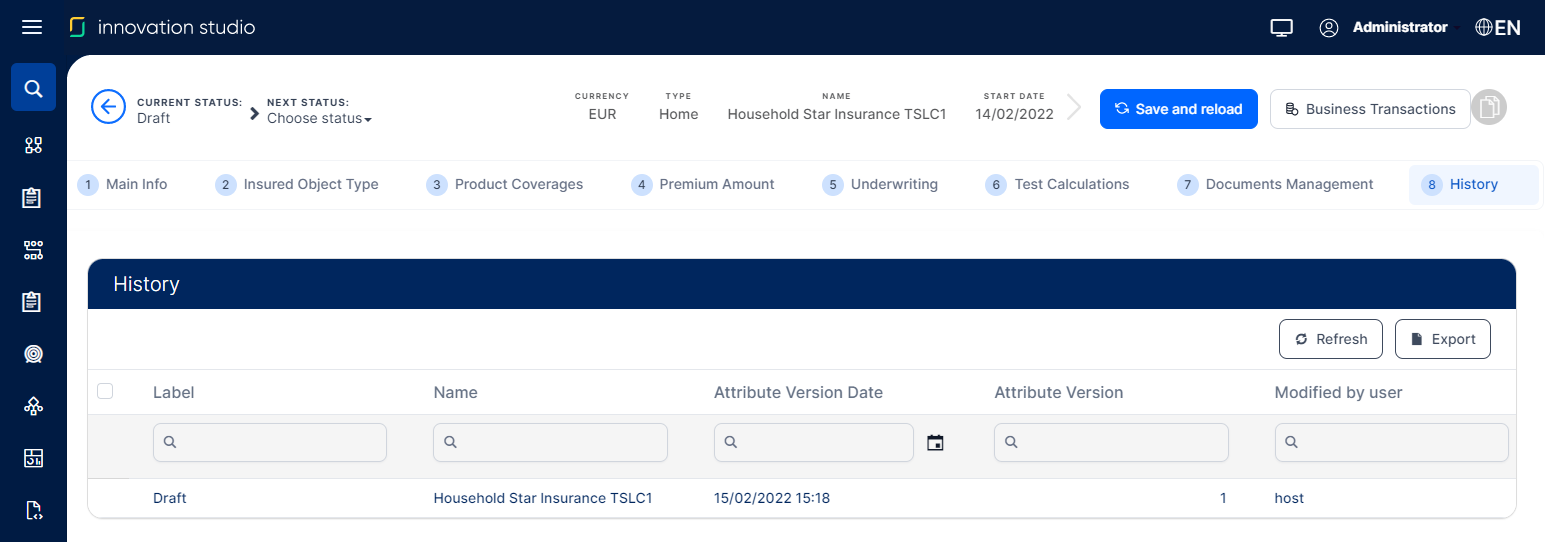Click the monitor display icon in header
The height and width of the screenshot is (542, 1545).
click(1282, 28)
